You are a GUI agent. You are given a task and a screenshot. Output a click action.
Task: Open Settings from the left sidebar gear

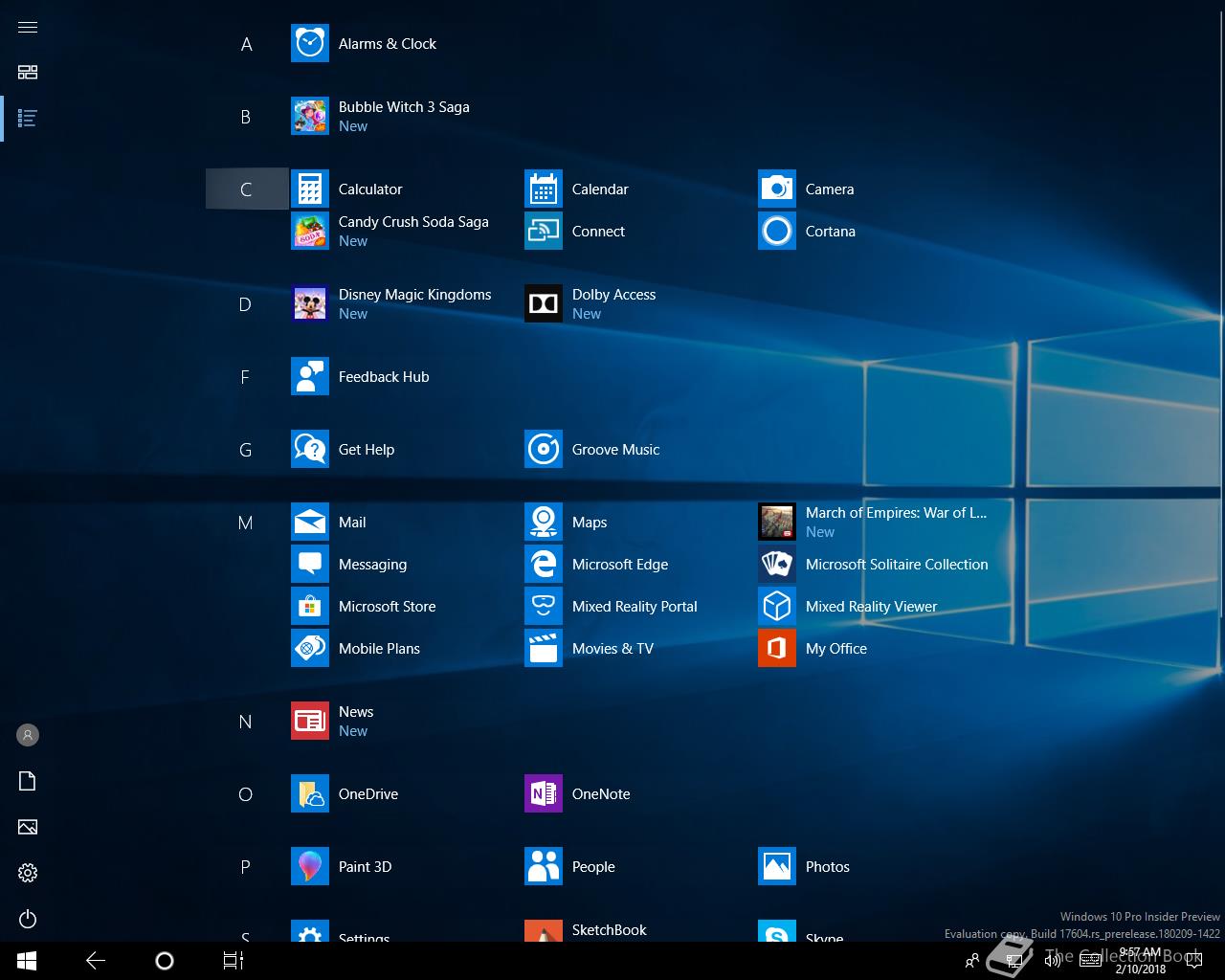pyautogui.click(x=28, y=873)
